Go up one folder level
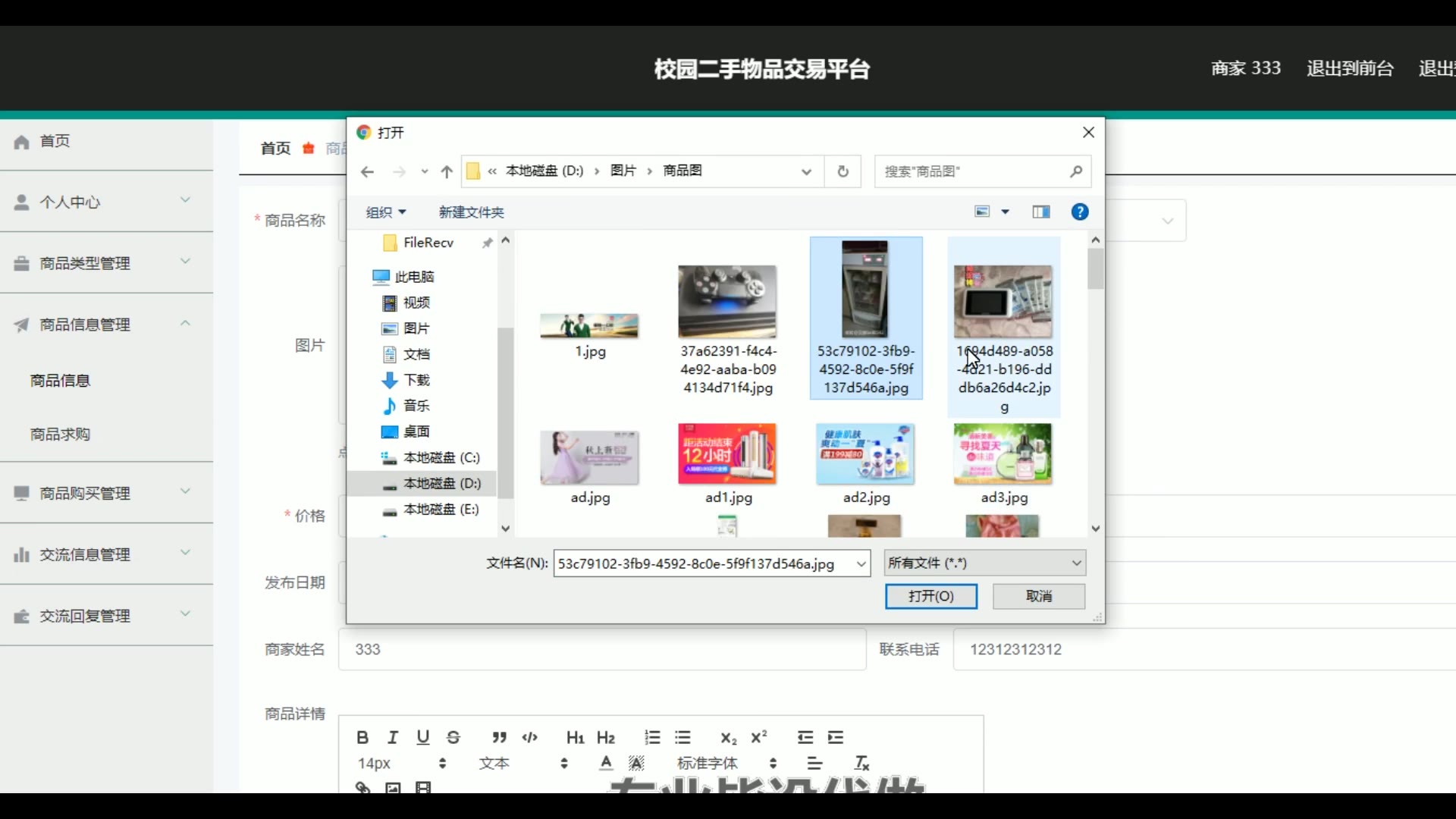Image resolution: width=1456 pixels, height=819 pixels. (447, 171)
